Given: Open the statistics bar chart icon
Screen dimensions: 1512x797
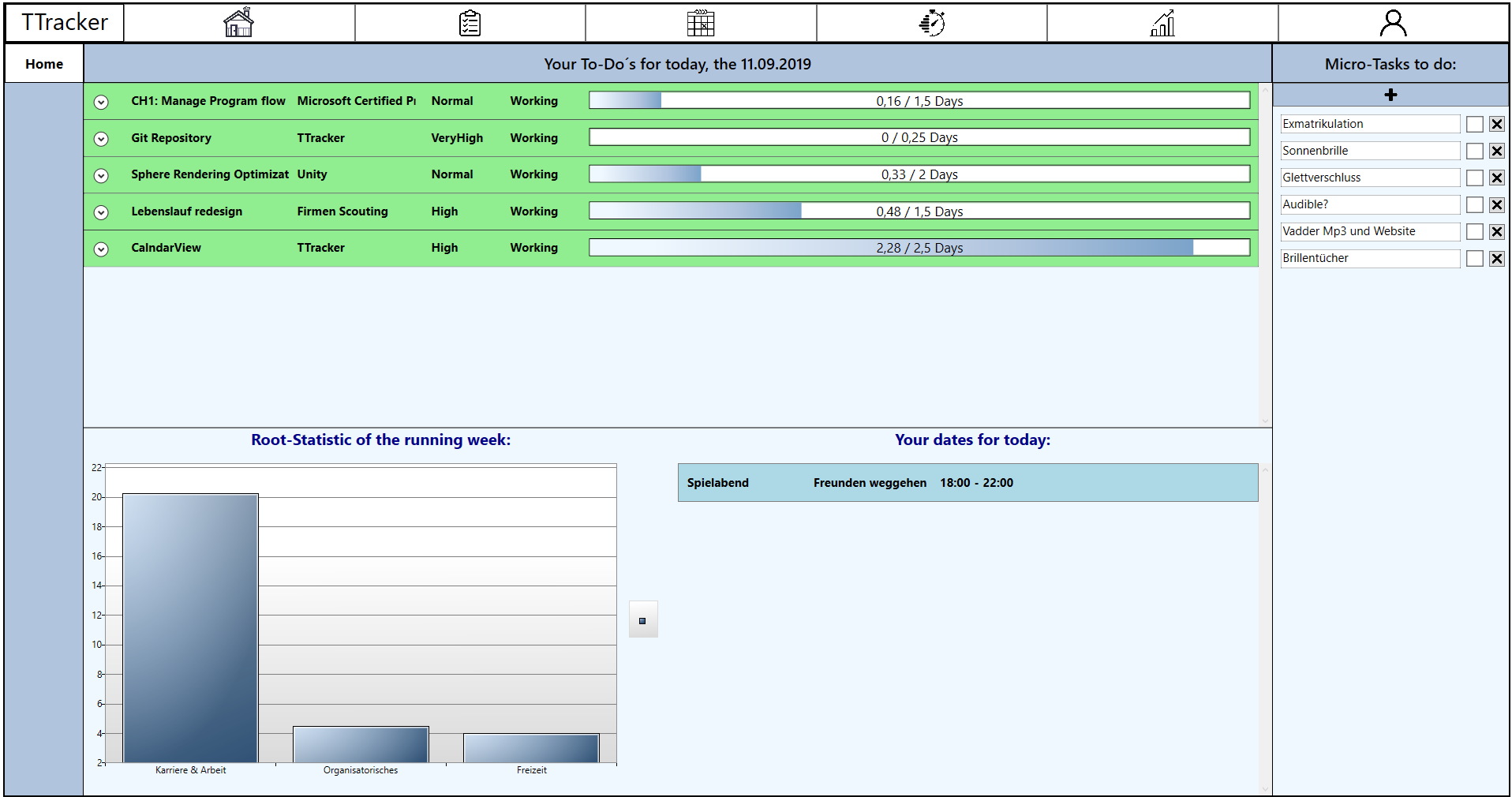Looking at the screenshot, I should coord(1162,23).
